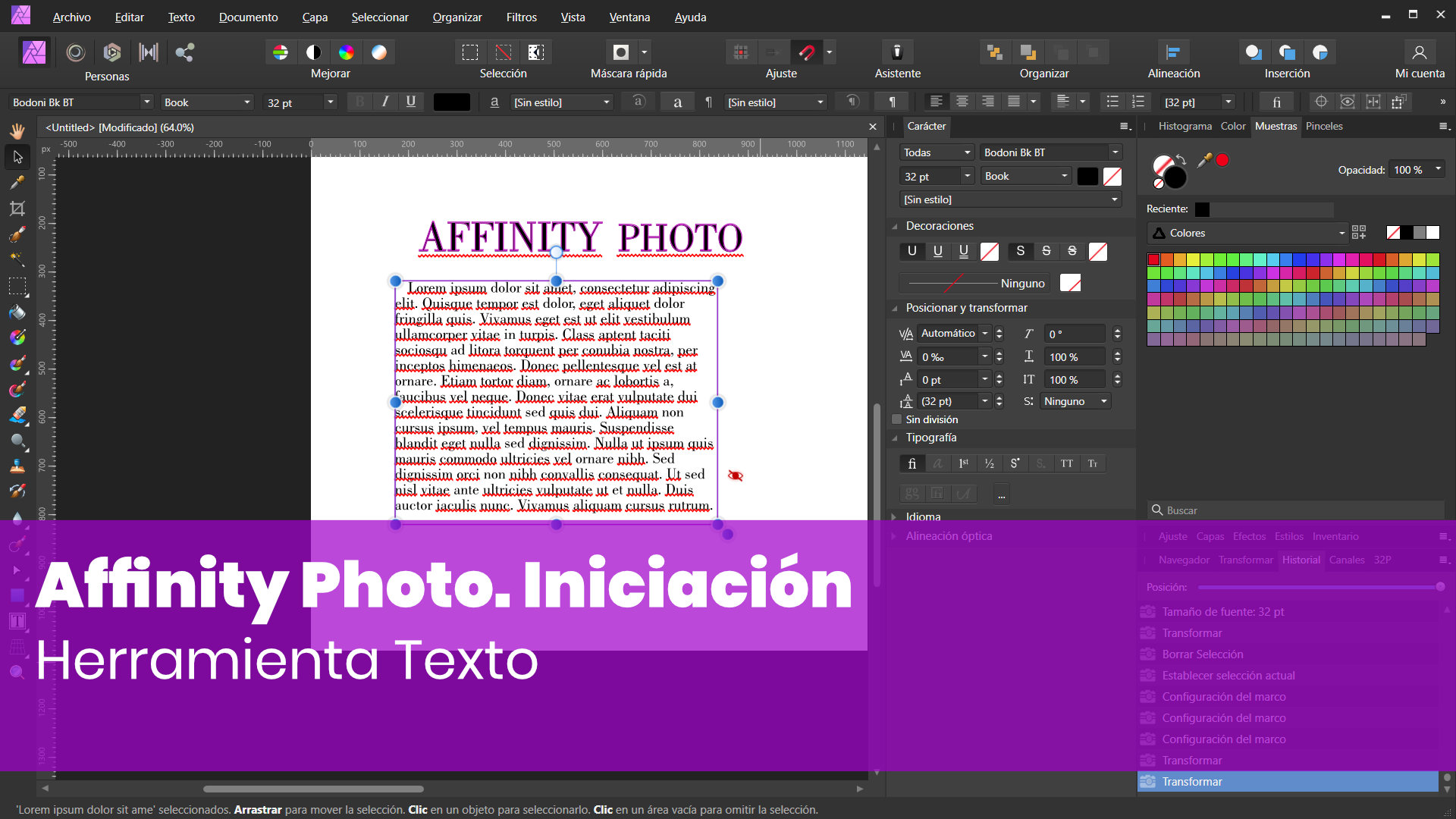
Task: Open the Filtros menu
Action: pos(521,17)
